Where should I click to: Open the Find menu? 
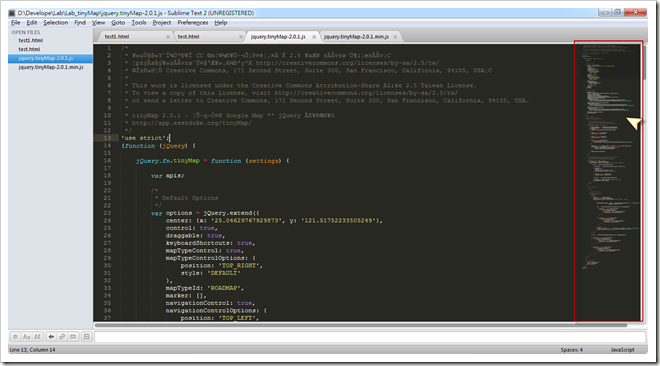tap(80, 23)
